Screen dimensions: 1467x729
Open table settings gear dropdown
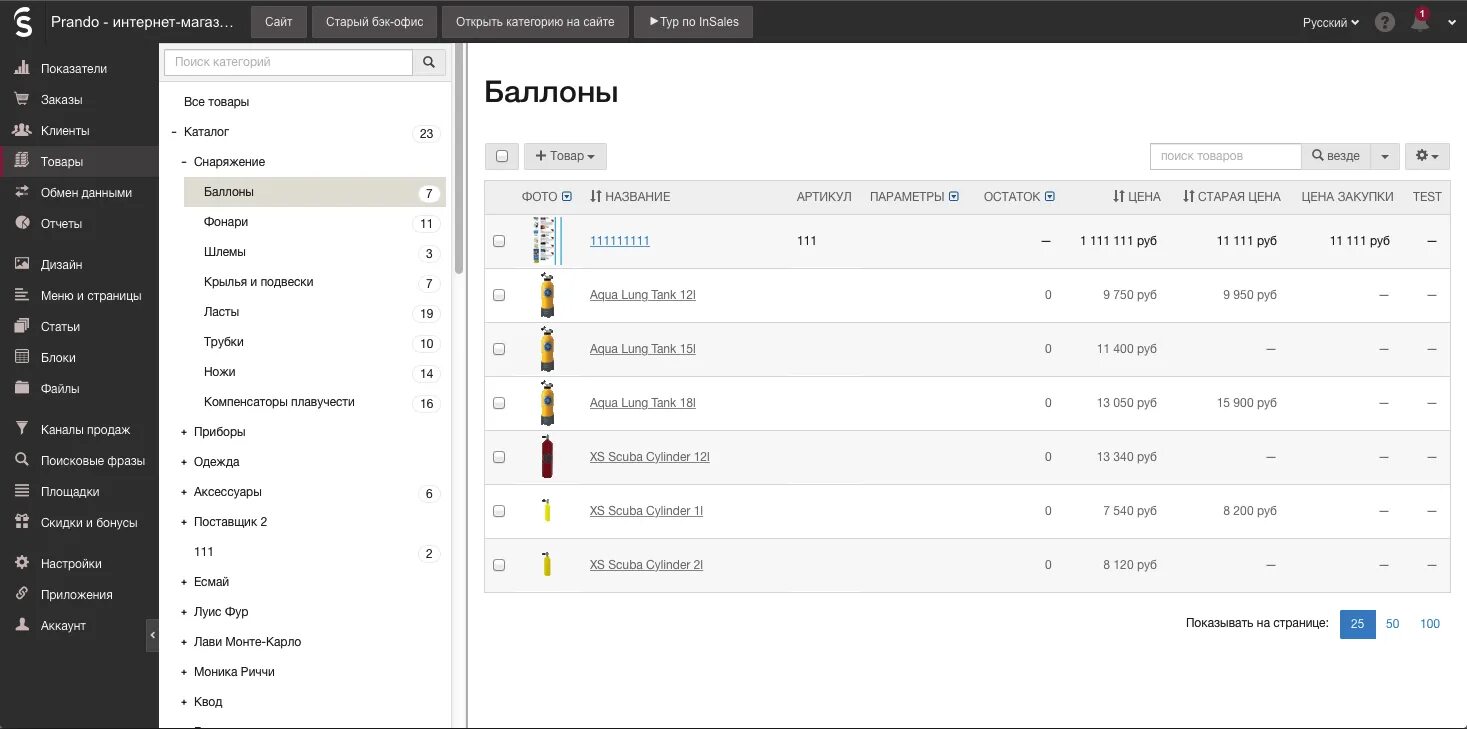pyautogui.click(x=1427, y=156)
